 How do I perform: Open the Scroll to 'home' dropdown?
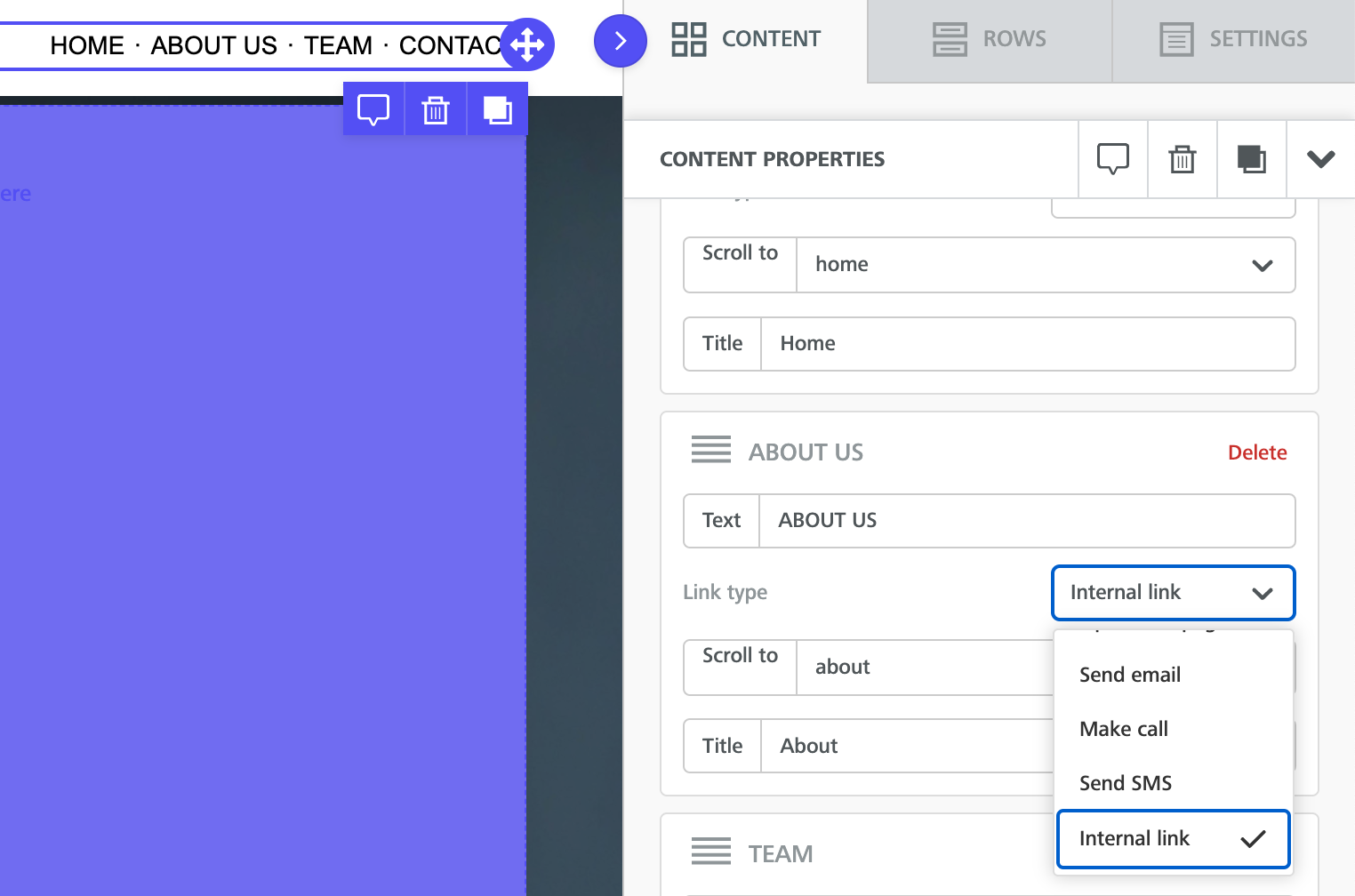point(1046,265)
